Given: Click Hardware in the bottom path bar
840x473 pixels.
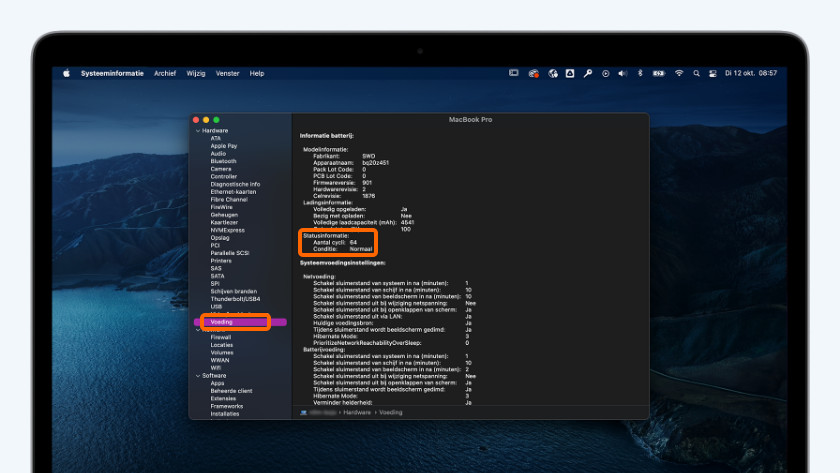Looking at the screenshot, I should [x=357, y=412].
